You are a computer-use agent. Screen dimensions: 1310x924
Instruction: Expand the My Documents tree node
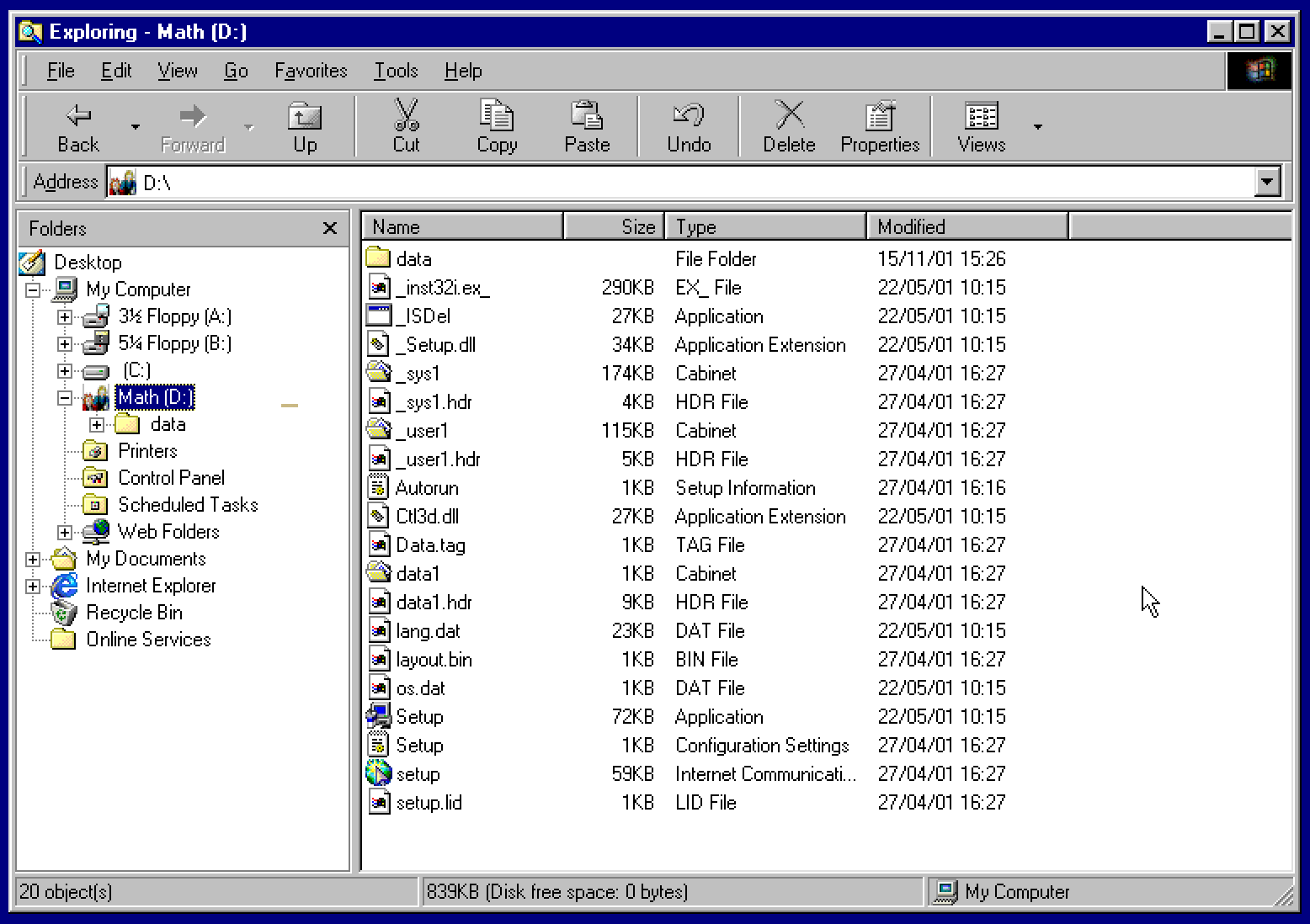coord(33,560)
